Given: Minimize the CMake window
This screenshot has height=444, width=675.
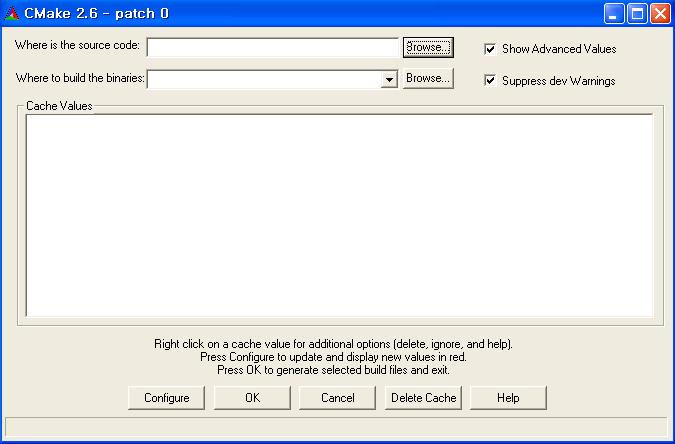Looking at the screenshot, I should point(614,13).
